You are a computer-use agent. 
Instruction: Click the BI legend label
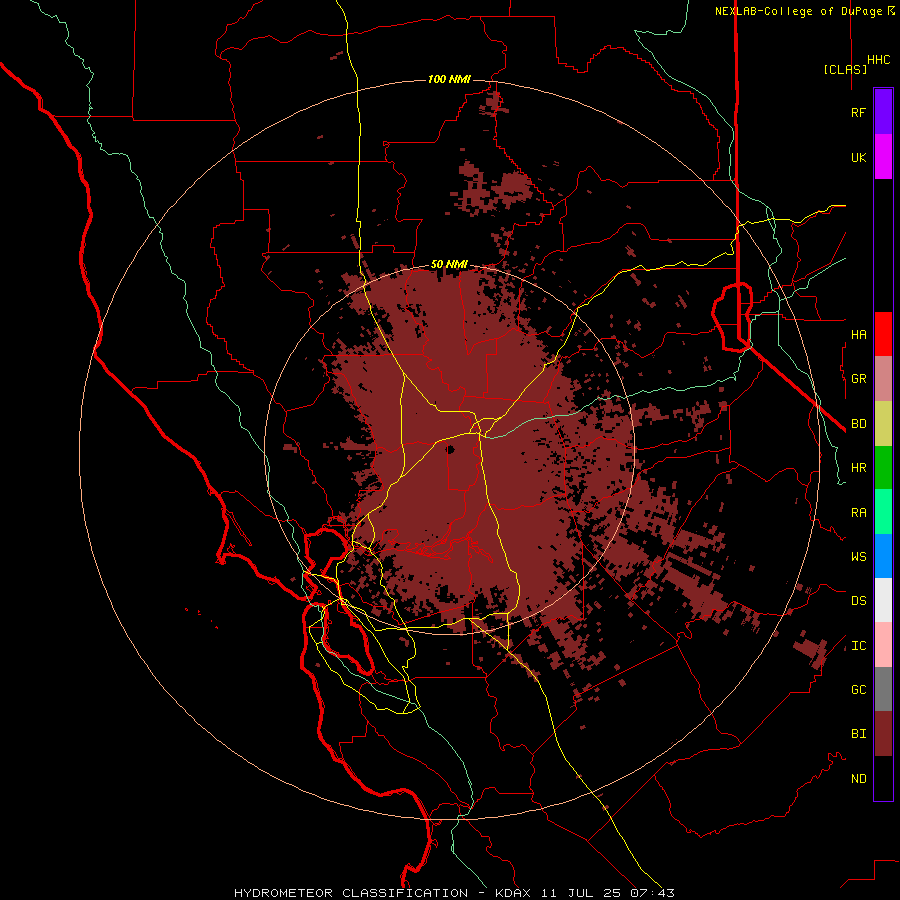[858, 734]
